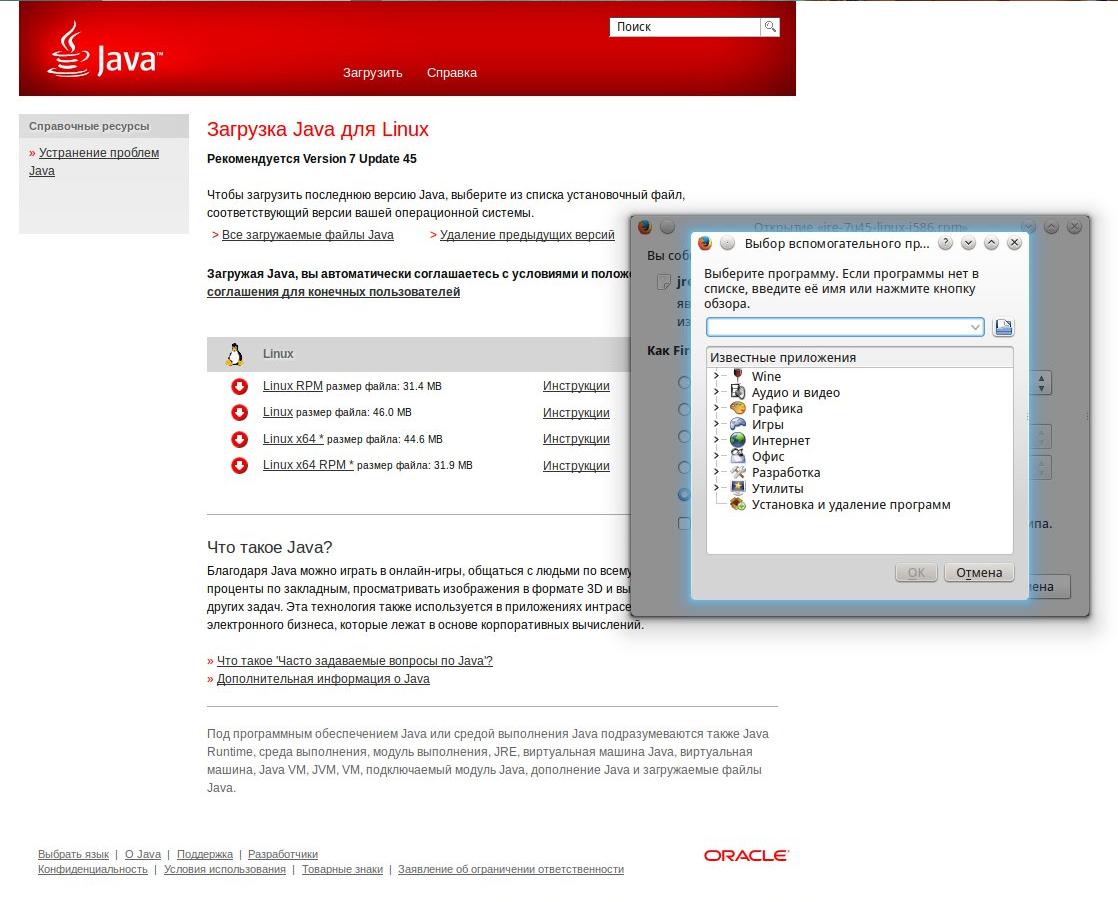Click the Выбрать язык footer link
This screenshot has width=1118, height=902.
pos(73,854)
